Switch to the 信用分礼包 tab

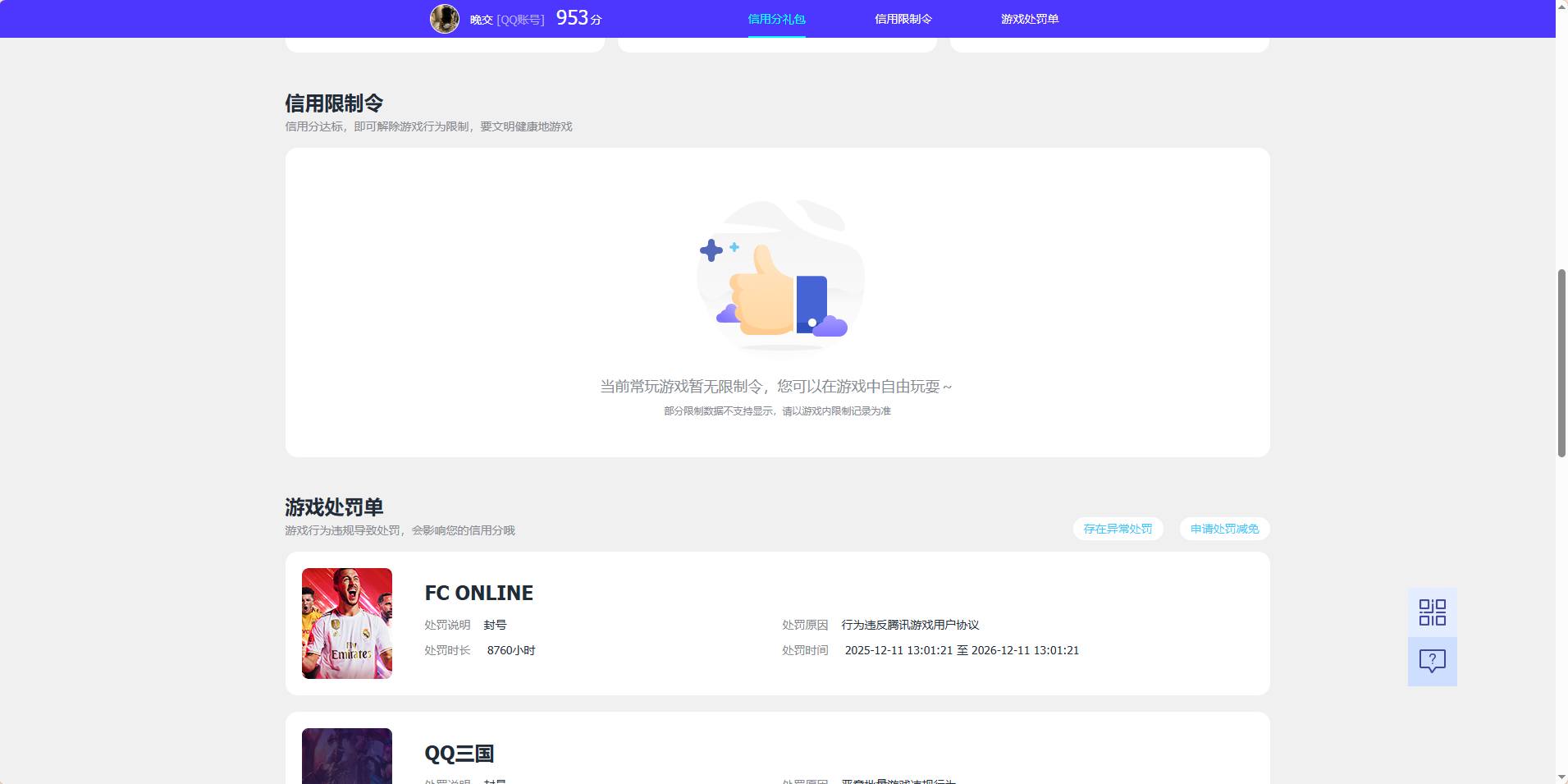[776, 19]
